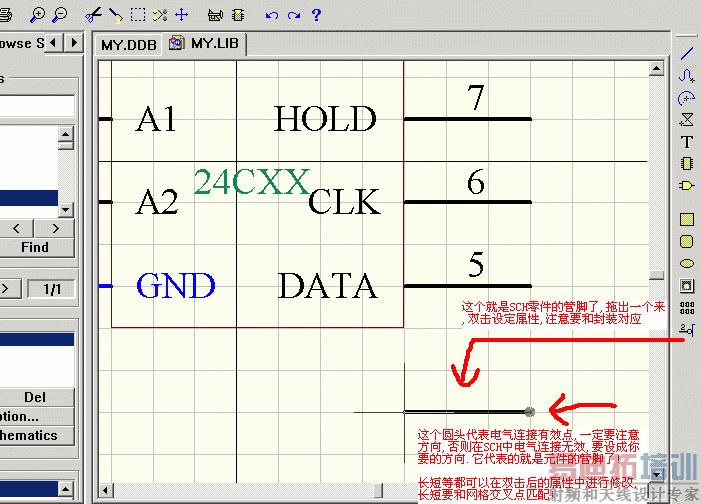702x504 pixels.
Task: Click the Redo arrow icon
Action: pos(294,15)
